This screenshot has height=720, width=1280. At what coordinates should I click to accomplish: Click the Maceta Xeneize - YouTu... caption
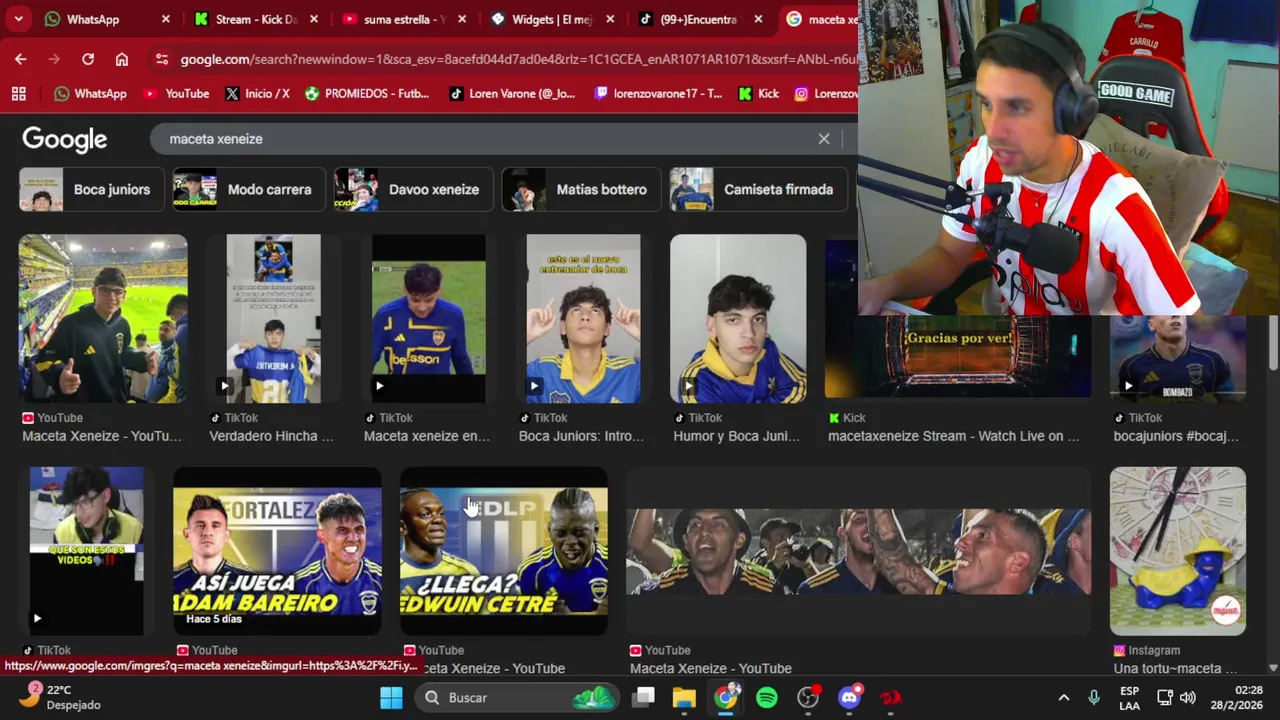pyautogui.click(x=102, y=436)
